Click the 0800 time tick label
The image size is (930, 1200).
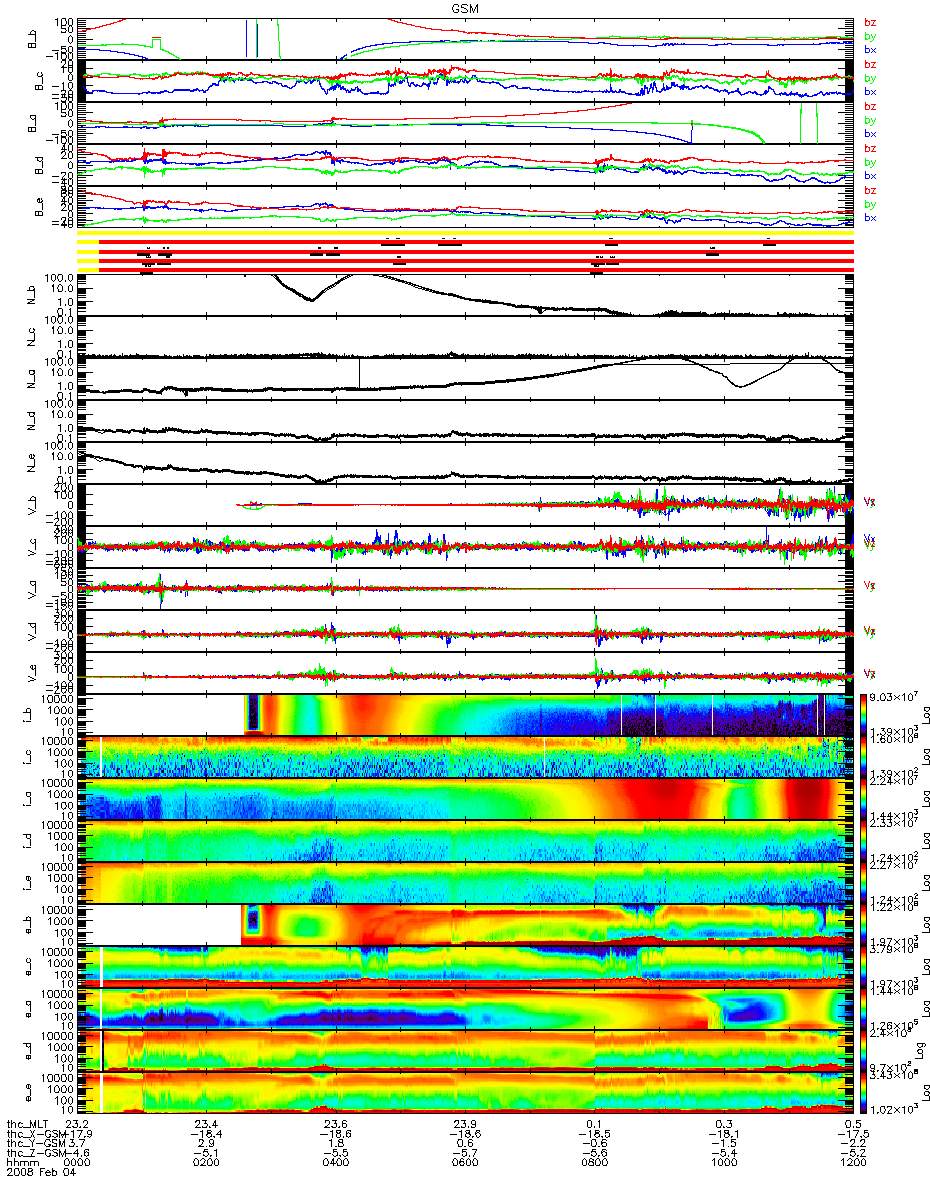tap(595, 1163)
